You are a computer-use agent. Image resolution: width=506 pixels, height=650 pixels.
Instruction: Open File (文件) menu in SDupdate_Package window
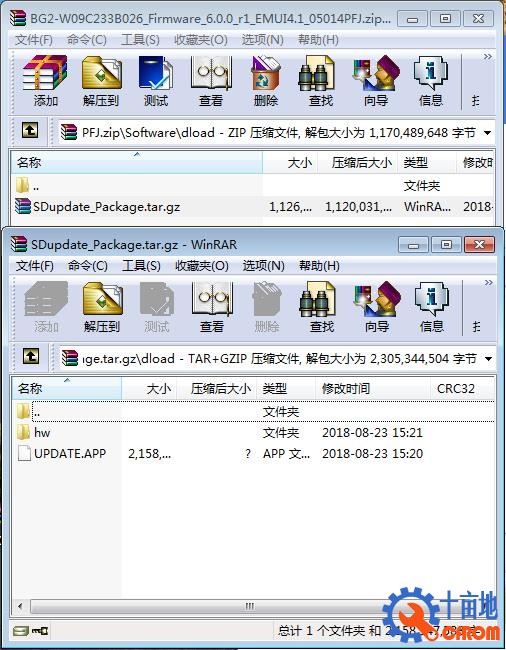tap(34, 266)
